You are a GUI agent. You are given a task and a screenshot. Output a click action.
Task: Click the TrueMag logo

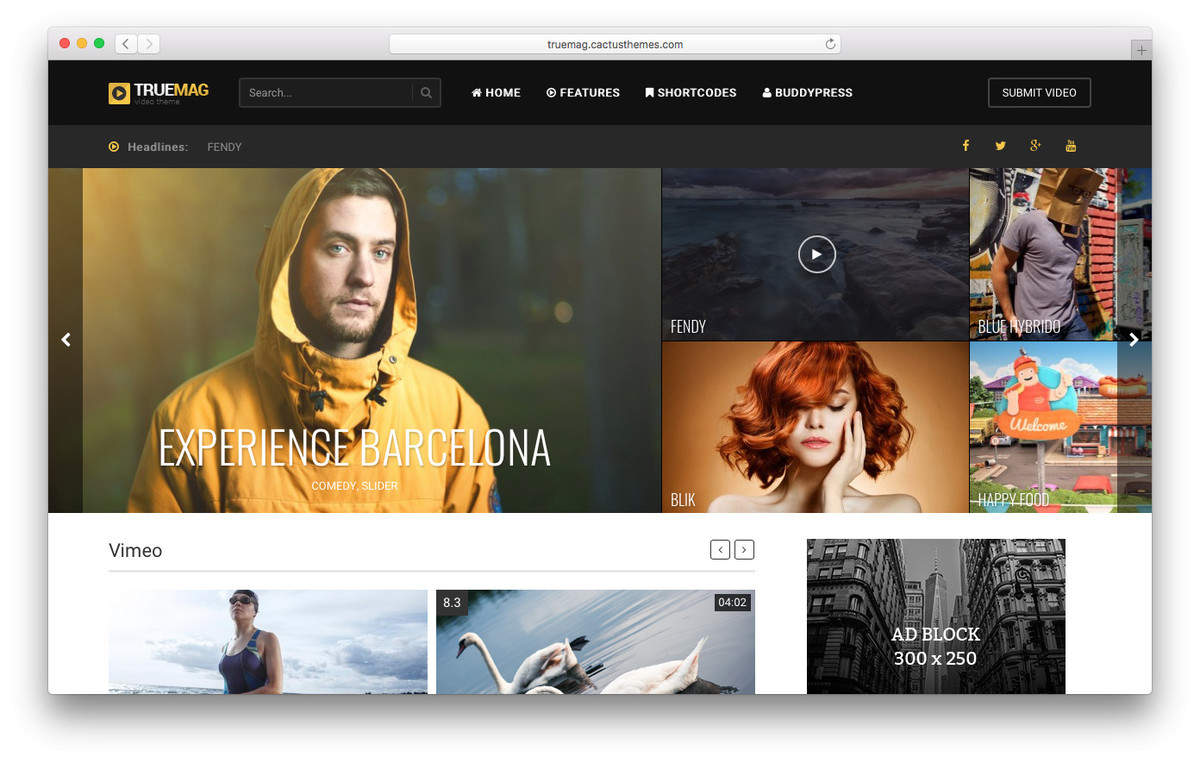click(x=158, y=92)
